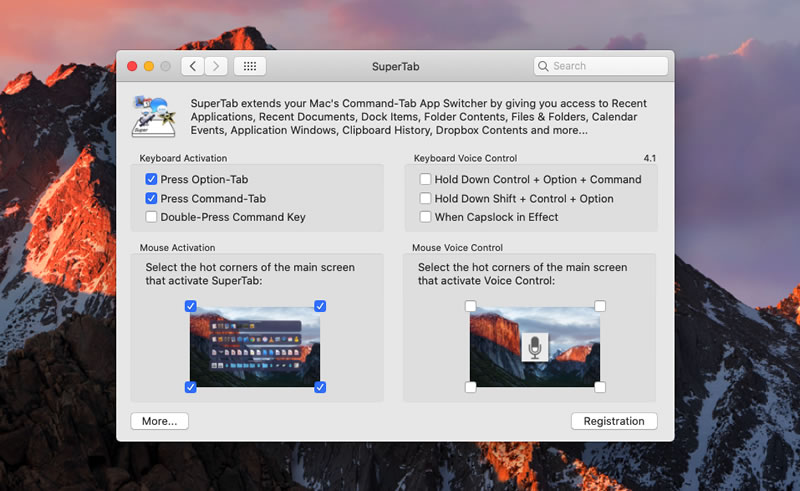Click the Keyboard Voice Control heading
800x491 pixels.
point(465,158)
